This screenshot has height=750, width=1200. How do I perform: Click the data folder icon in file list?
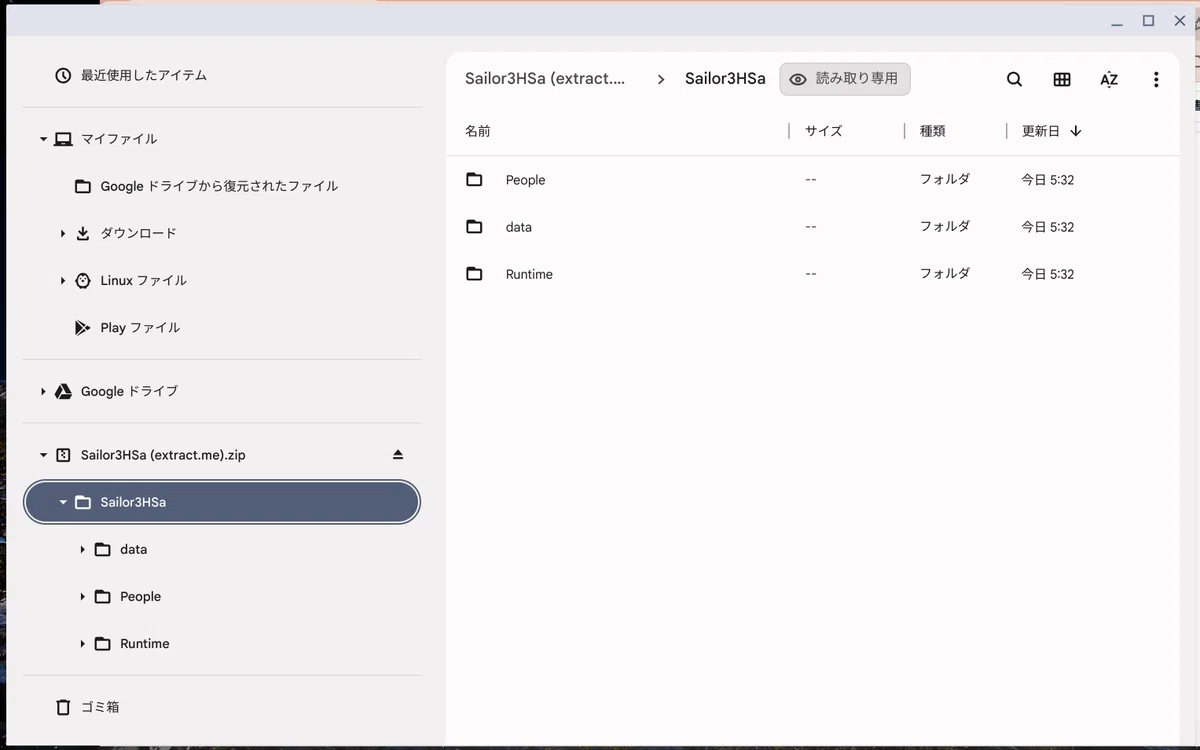coord(474,227)
